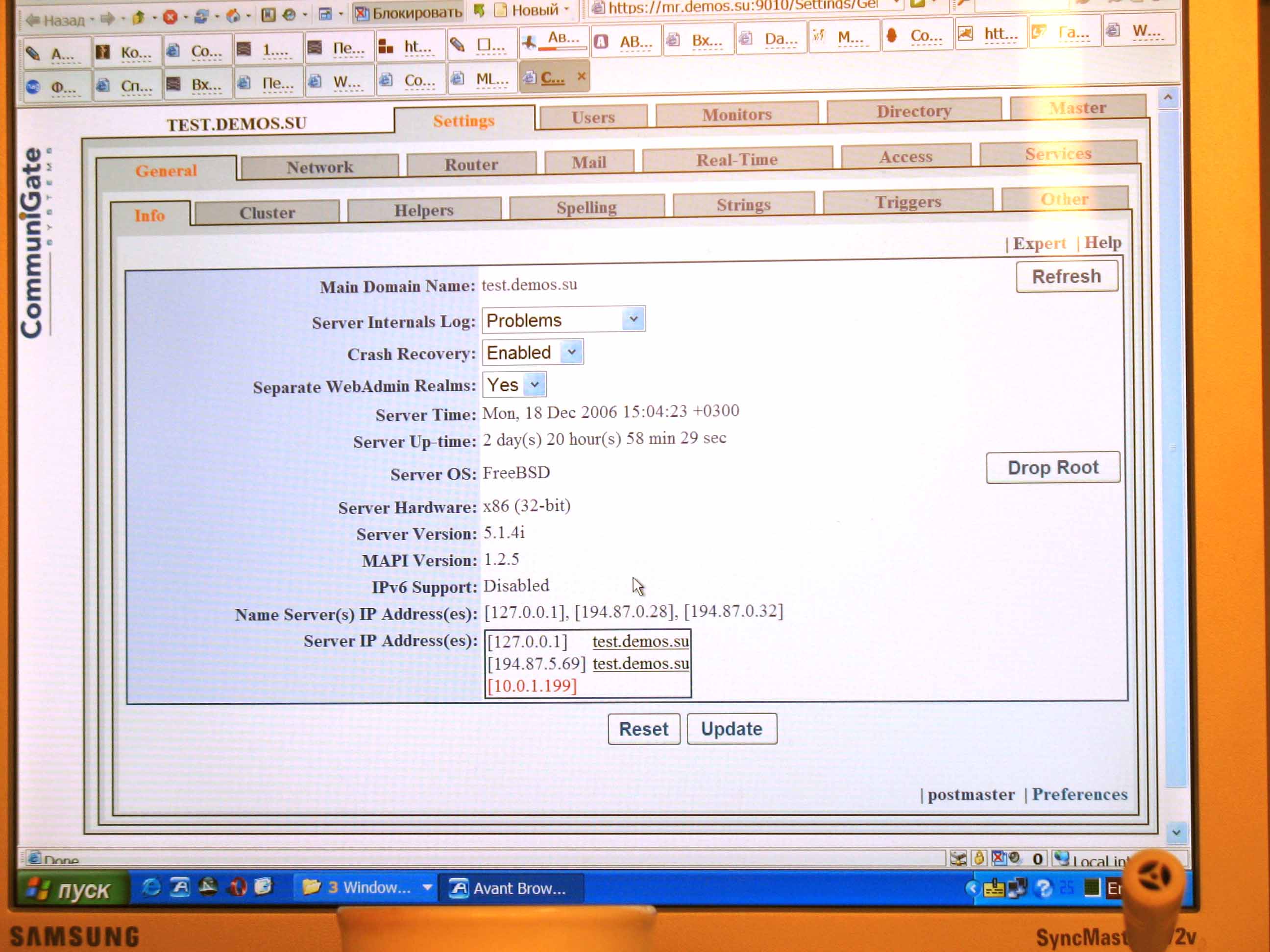Screen dimensions: 1270x952
Task: Open the Users top-level tab
Action: (x=593, y=117)
